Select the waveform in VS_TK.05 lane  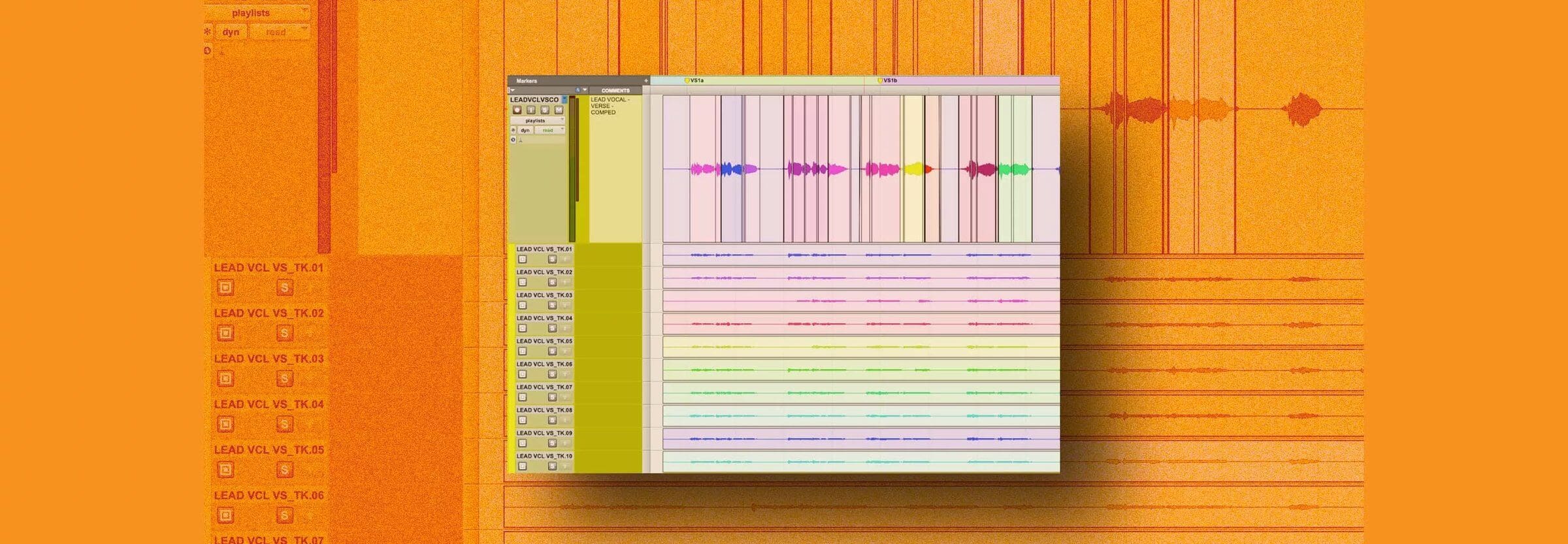point(861,347)
